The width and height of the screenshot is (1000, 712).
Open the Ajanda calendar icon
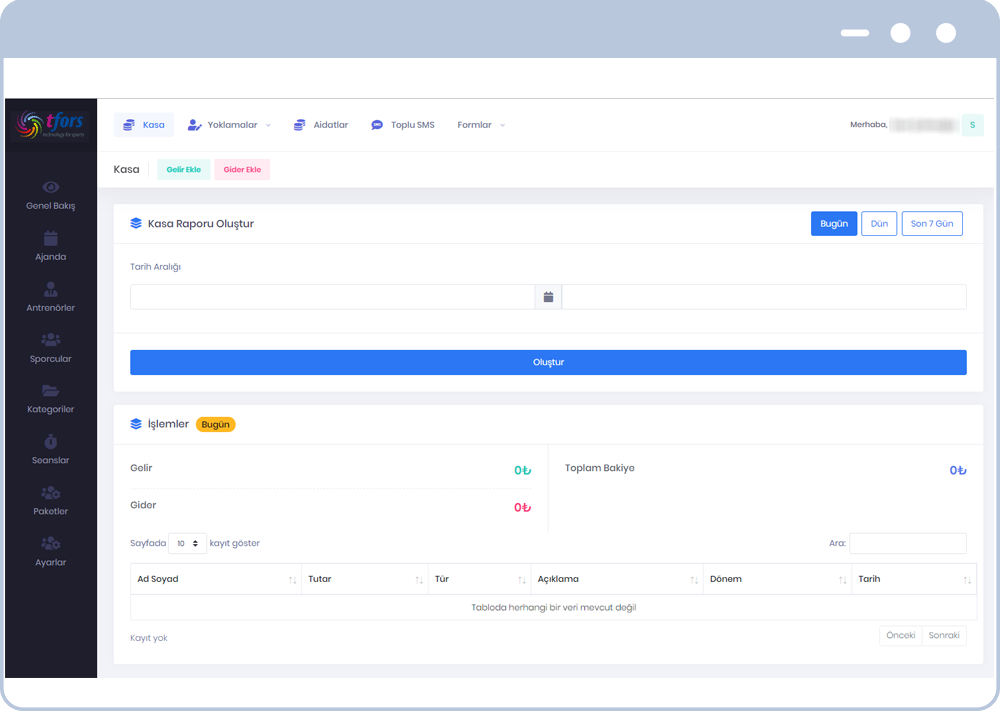(x=50, y=239)
